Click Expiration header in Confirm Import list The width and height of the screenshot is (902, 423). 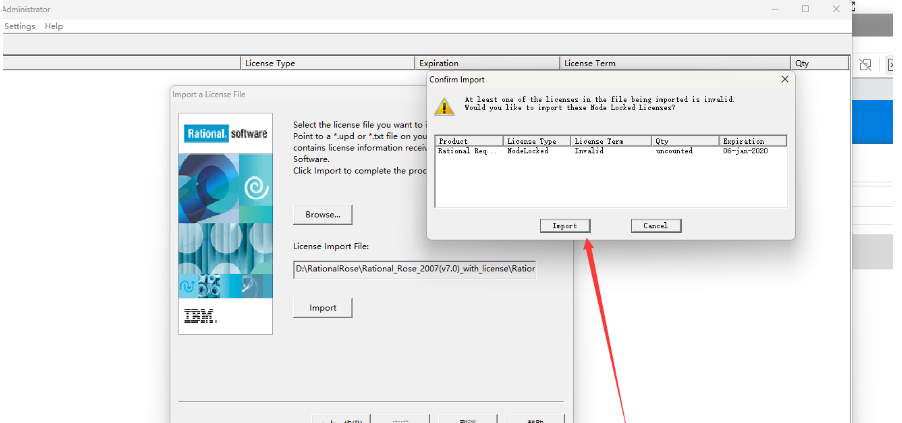752,141
